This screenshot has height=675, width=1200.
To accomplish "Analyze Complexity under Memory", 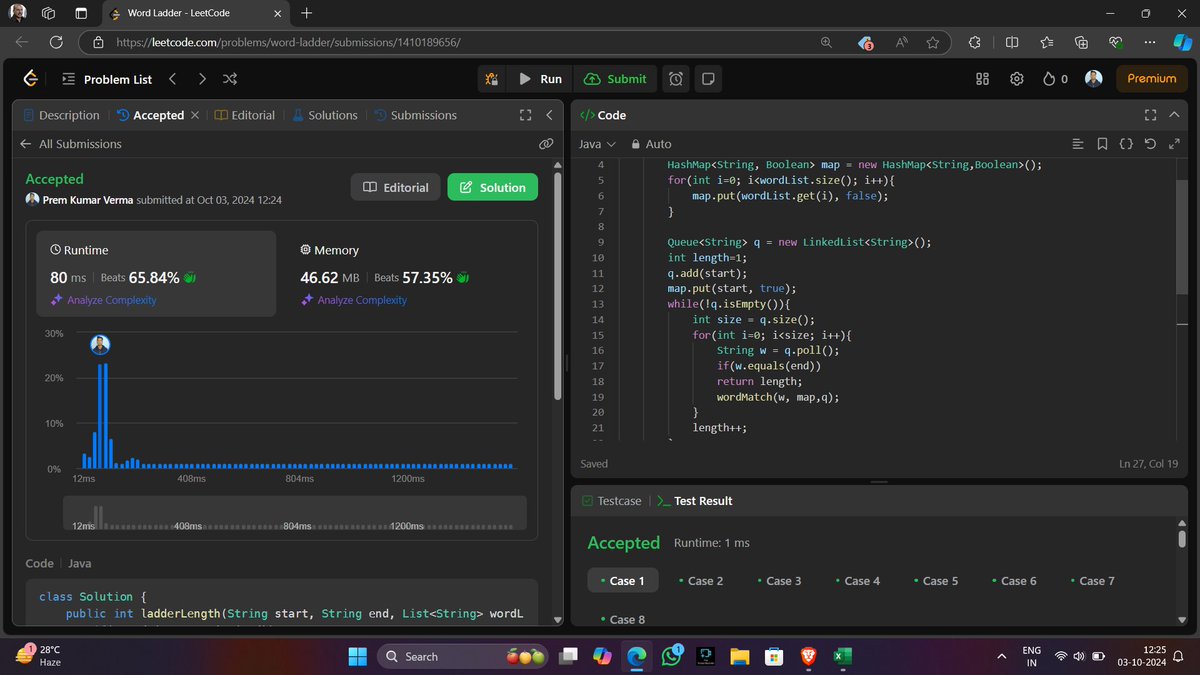I will (354, 300).
